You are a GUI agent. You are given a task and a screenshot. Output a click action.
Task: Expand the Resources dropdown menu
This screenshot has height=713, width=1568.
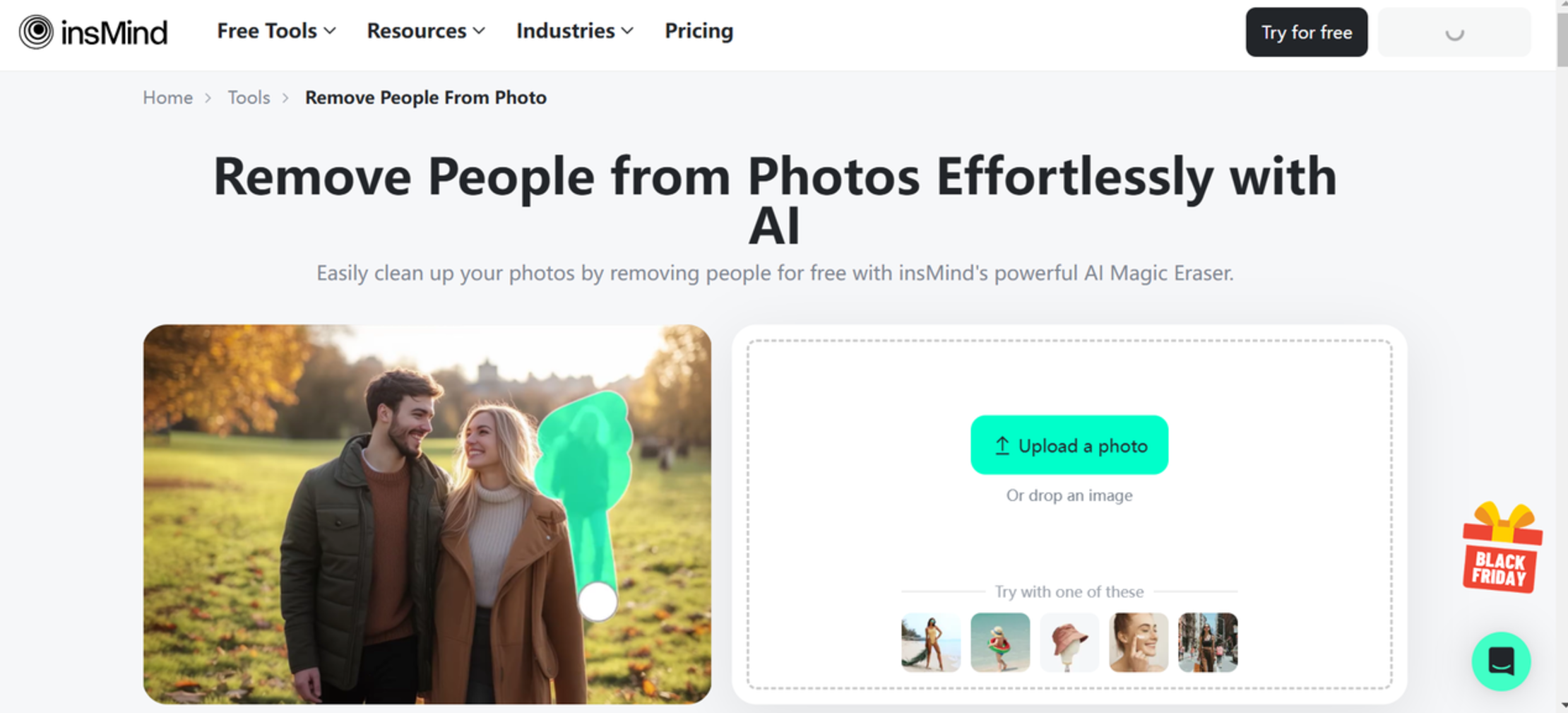click(x=426, y=31)
